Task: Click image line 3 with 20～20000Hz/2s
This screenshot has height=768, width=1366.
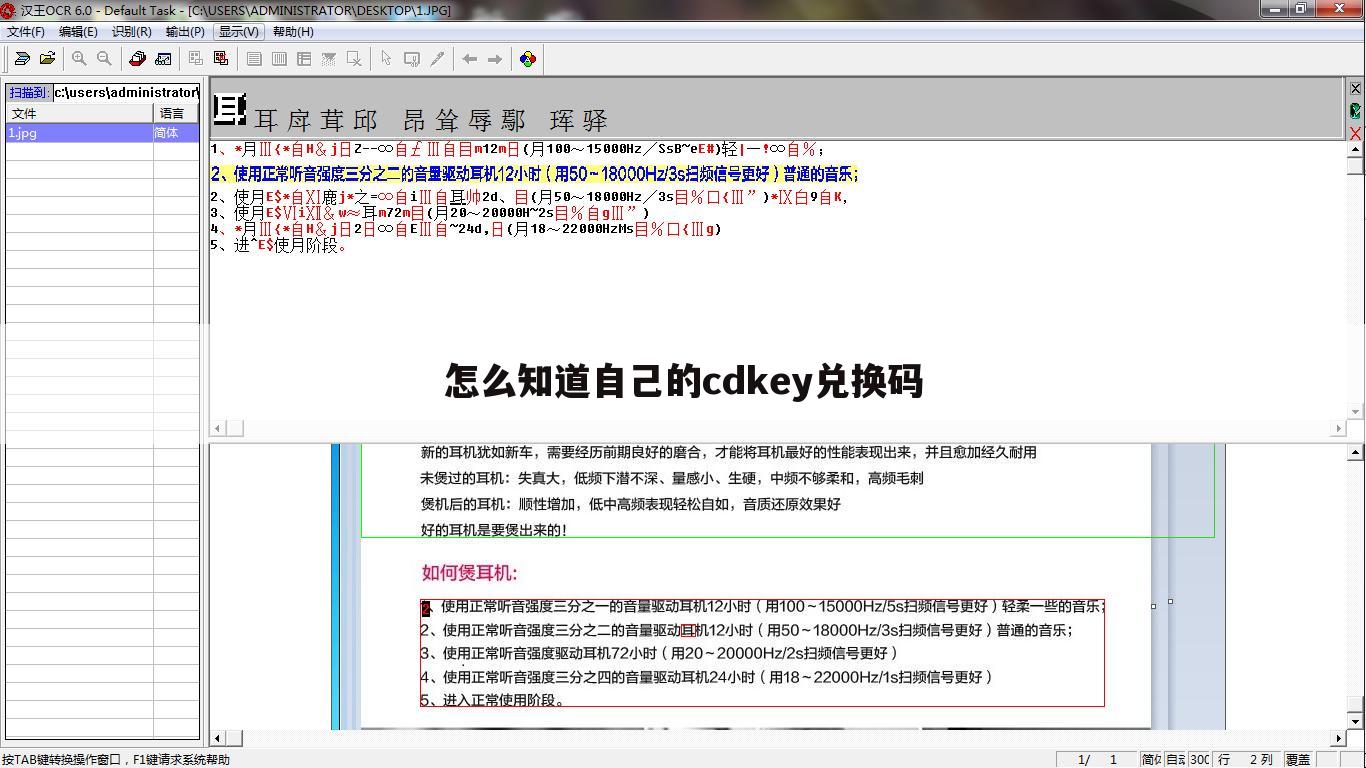Action: click(659, 653)
